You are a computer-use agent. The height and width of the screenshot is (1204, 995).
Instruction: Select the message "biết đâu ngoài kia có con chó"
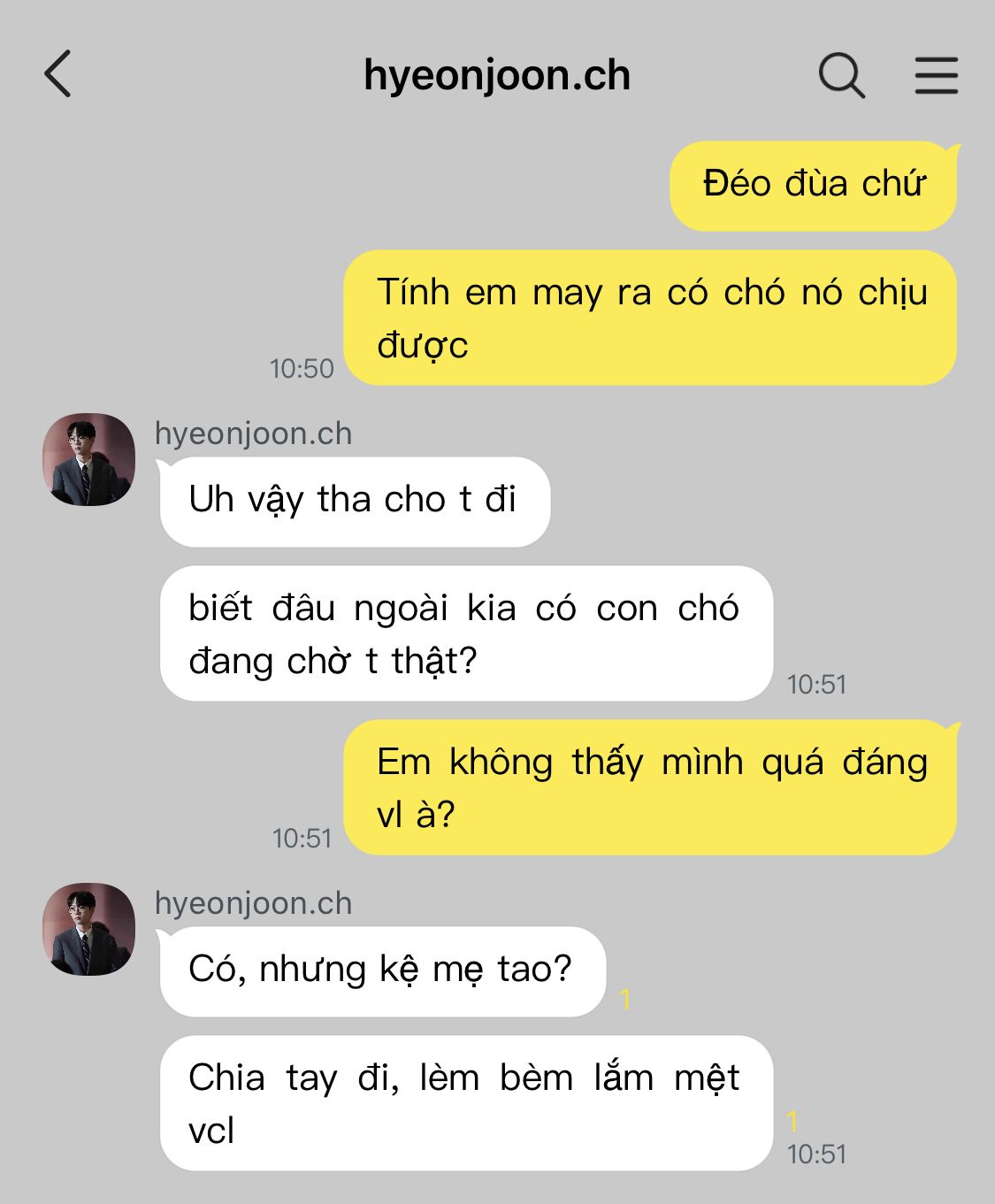point(466,633)
